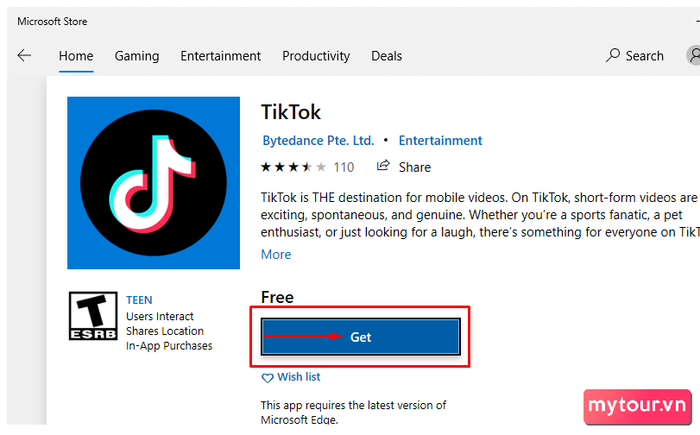Expand the description with More
The image size is (700, 435).
coord(276,255)
